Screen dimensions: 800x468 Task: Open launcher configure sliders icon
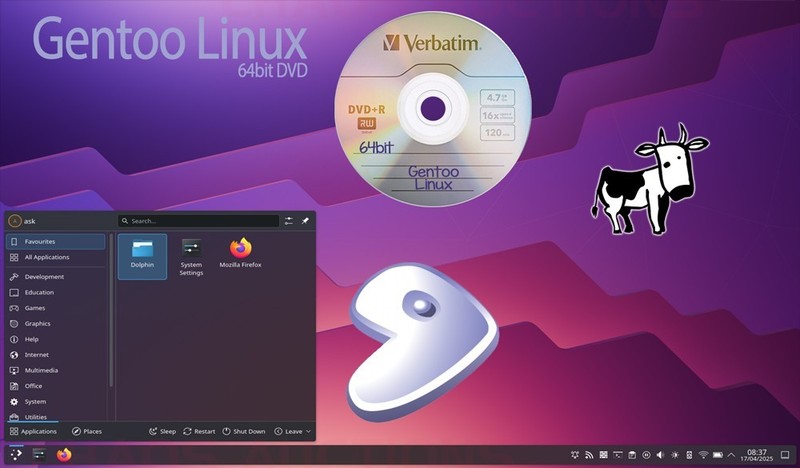pyautogui.click(x=289, y=220)
